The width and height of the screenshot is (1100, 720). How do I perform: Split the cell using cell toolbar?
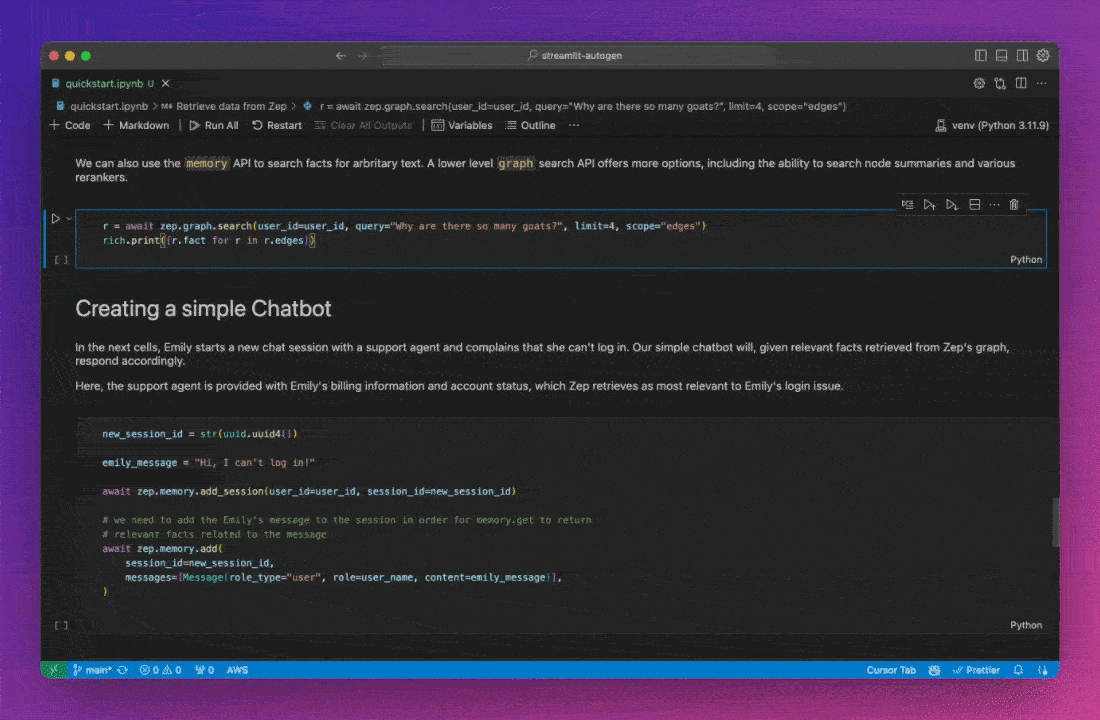click(974, 205)
